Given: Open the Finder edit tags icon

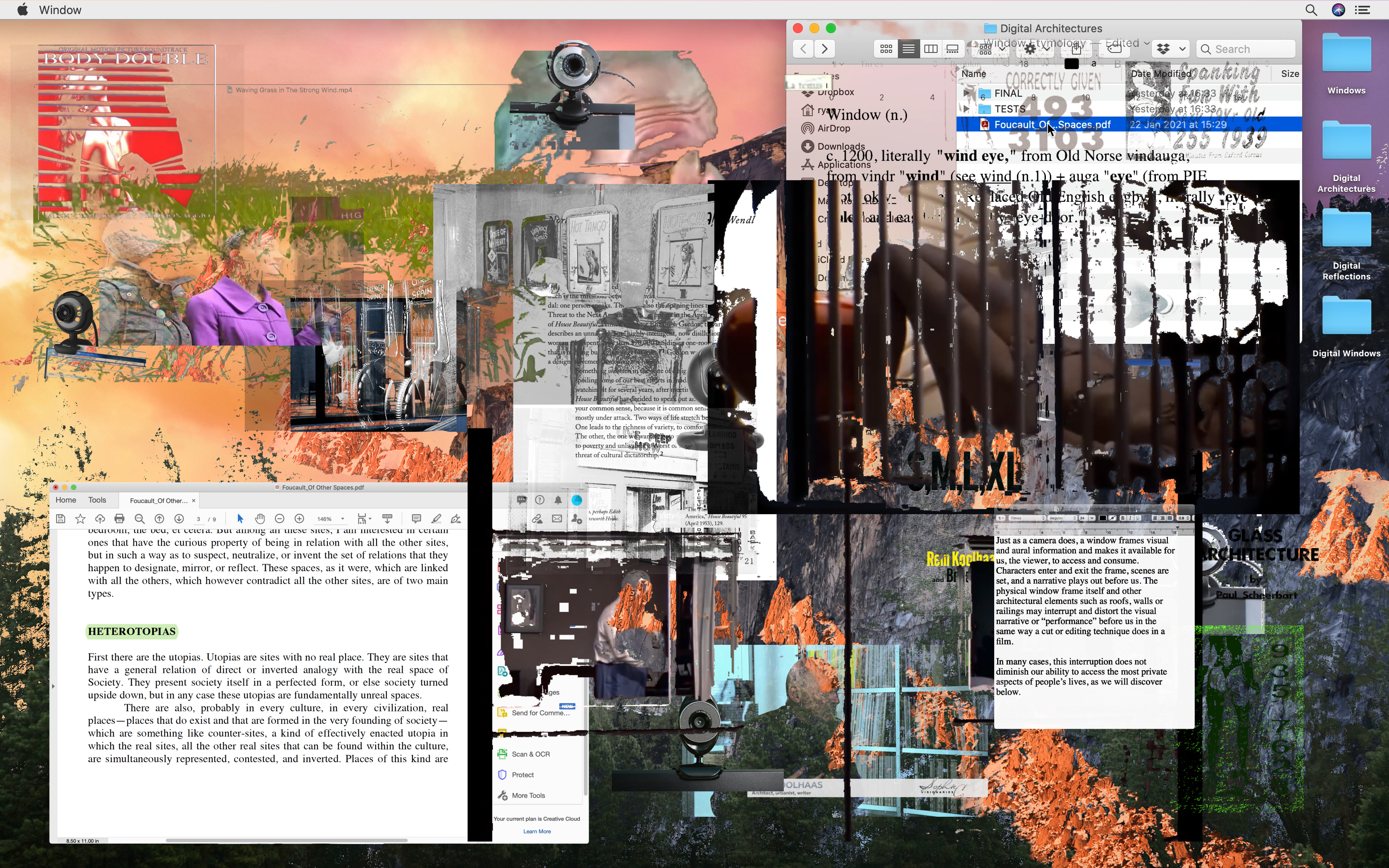Looking at the screenshot, I should pos(1115,49).
